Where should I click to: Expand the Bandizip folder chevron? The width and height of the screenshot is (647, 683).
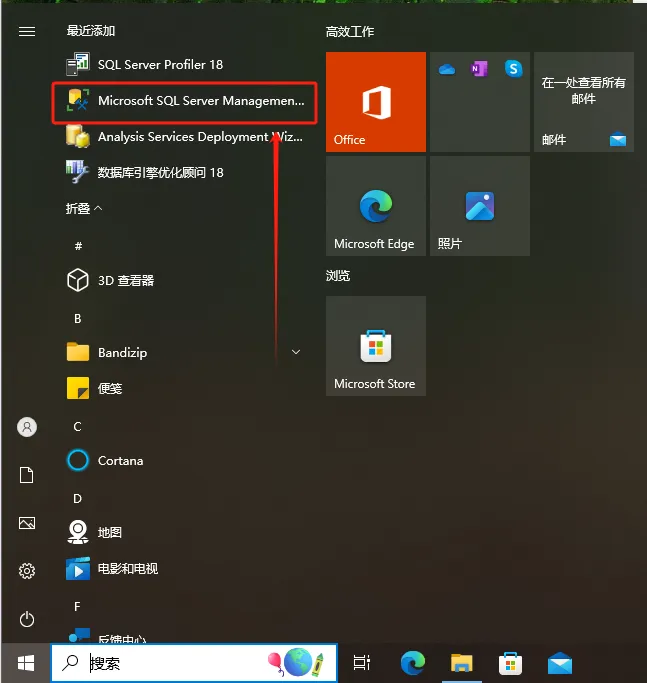click(x=296, y=352)
